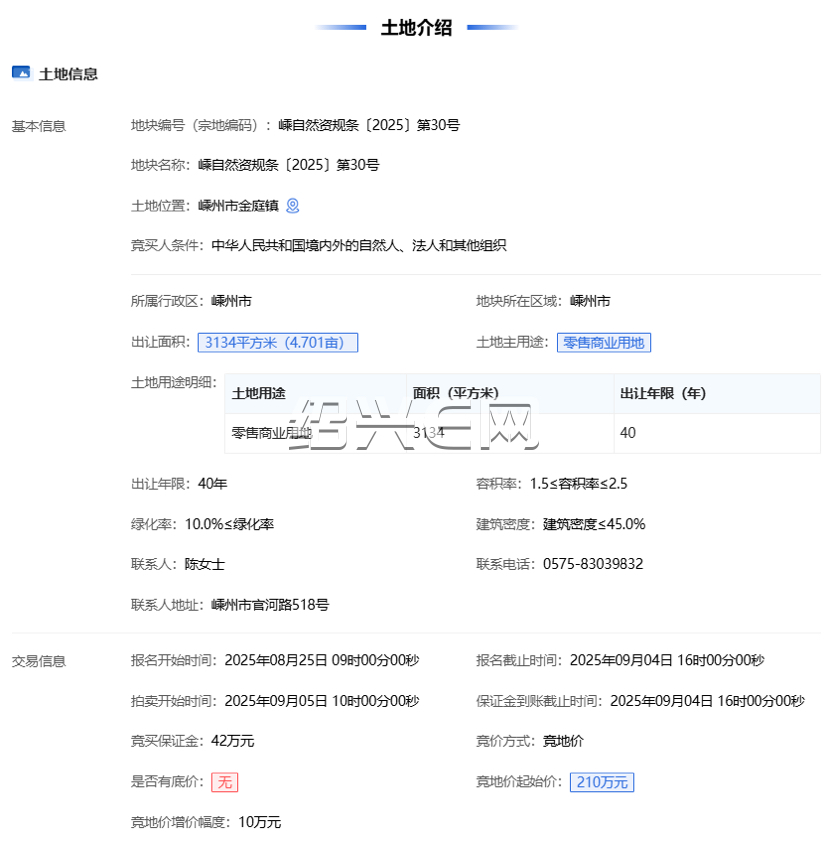
Task: Select the phone number 0575-83039832
Action: click(x=593, y=564)
